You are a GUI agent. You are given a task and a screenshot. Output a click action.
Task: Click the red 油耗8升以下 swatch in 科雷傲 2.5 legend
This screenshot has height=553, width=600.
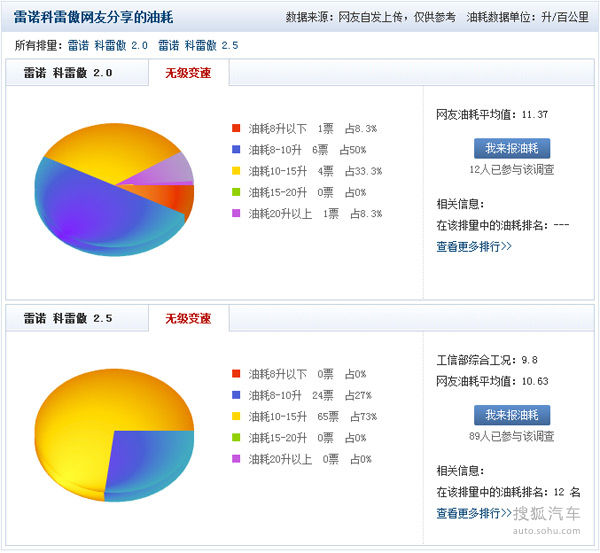pos(236,374)
